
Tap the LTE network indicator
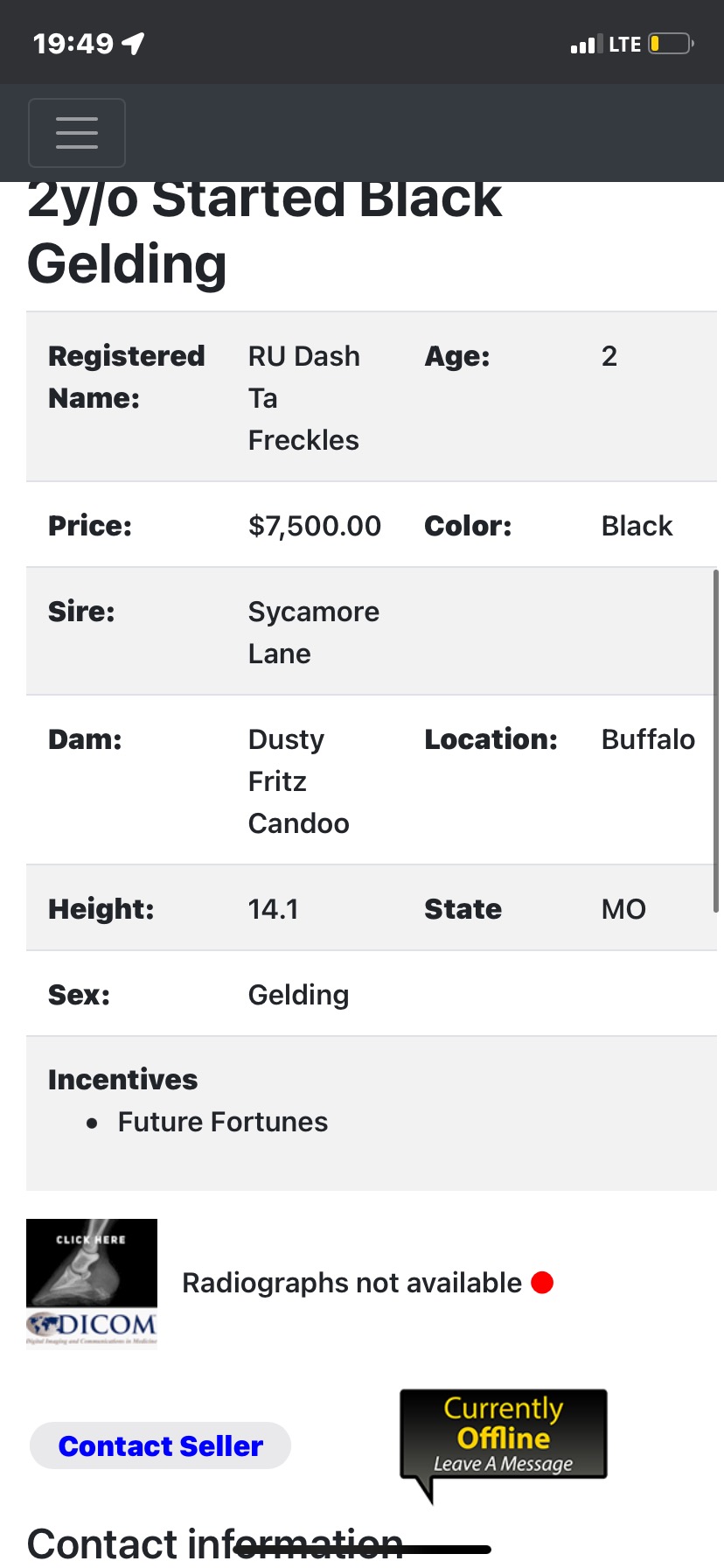pos(625,44)
